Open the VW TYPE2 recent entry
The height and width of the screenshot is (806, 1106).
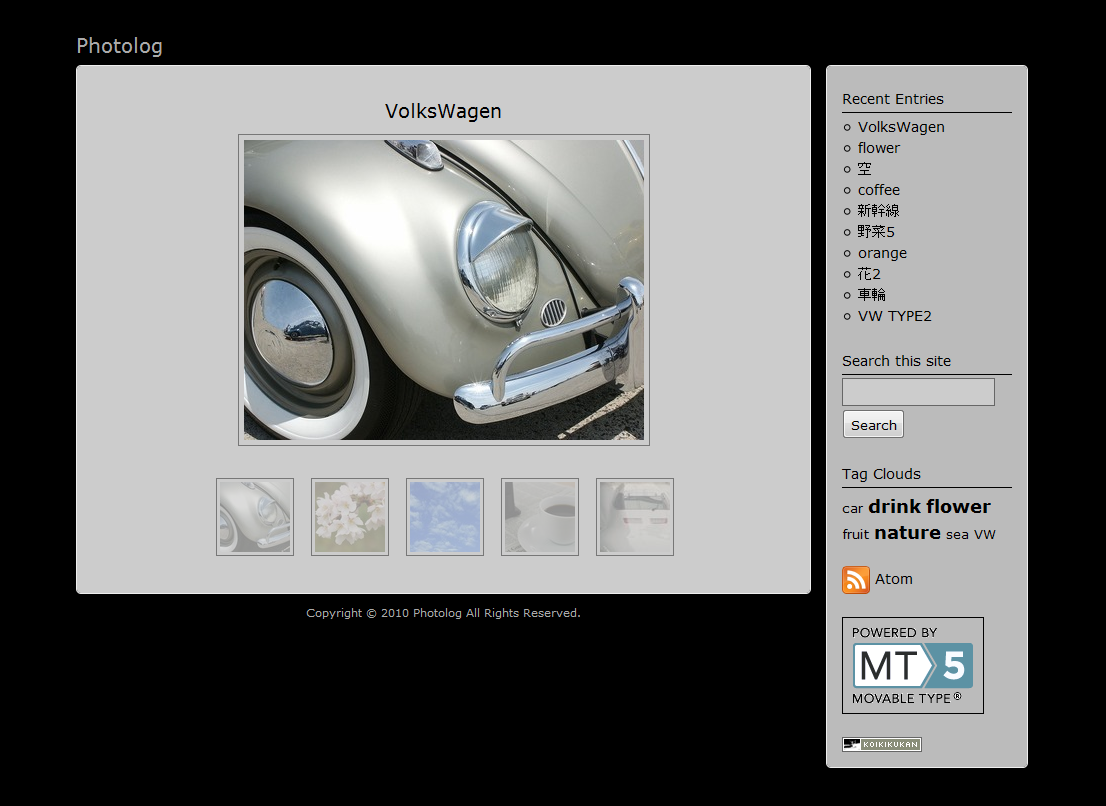tap(894, 316)
